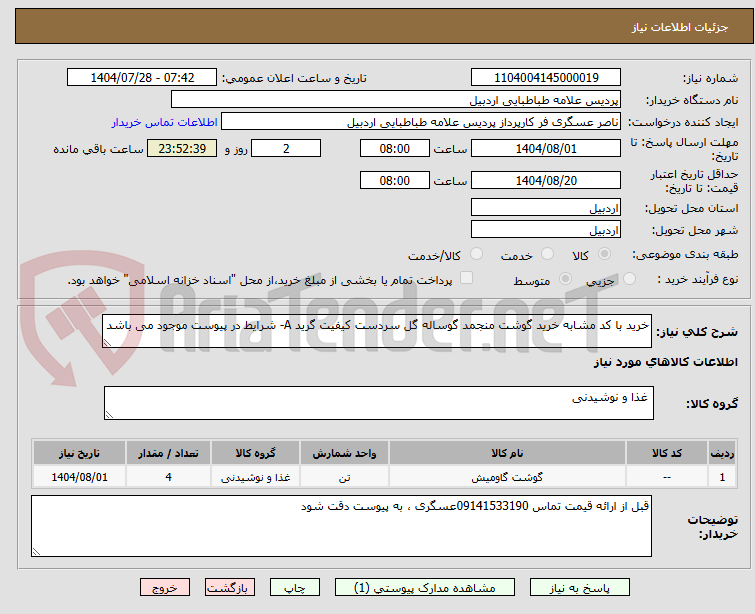
Task: Click the گوشت گاومیش table cell
Action: pos(507,477)
